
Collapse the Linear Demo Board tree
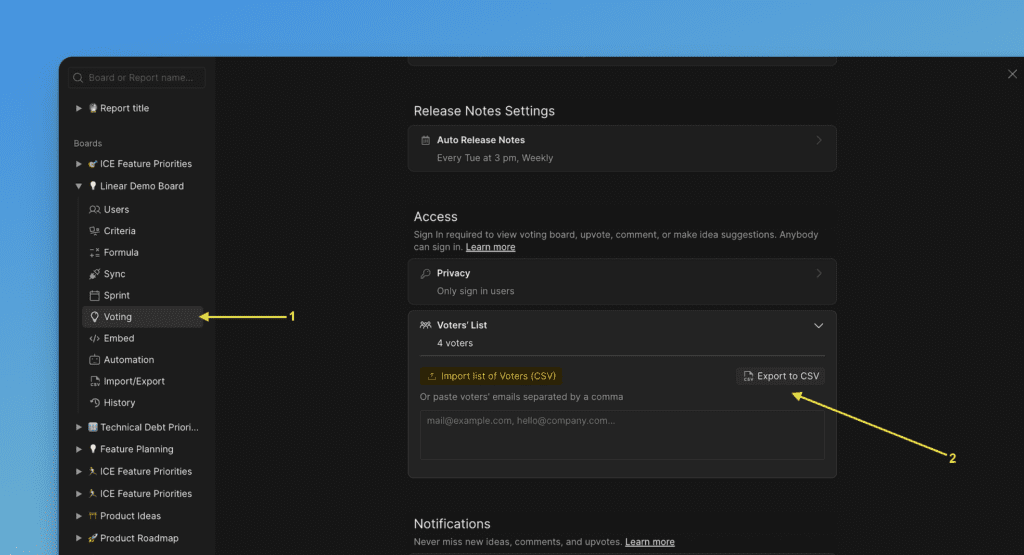click(x=79, y=186)
